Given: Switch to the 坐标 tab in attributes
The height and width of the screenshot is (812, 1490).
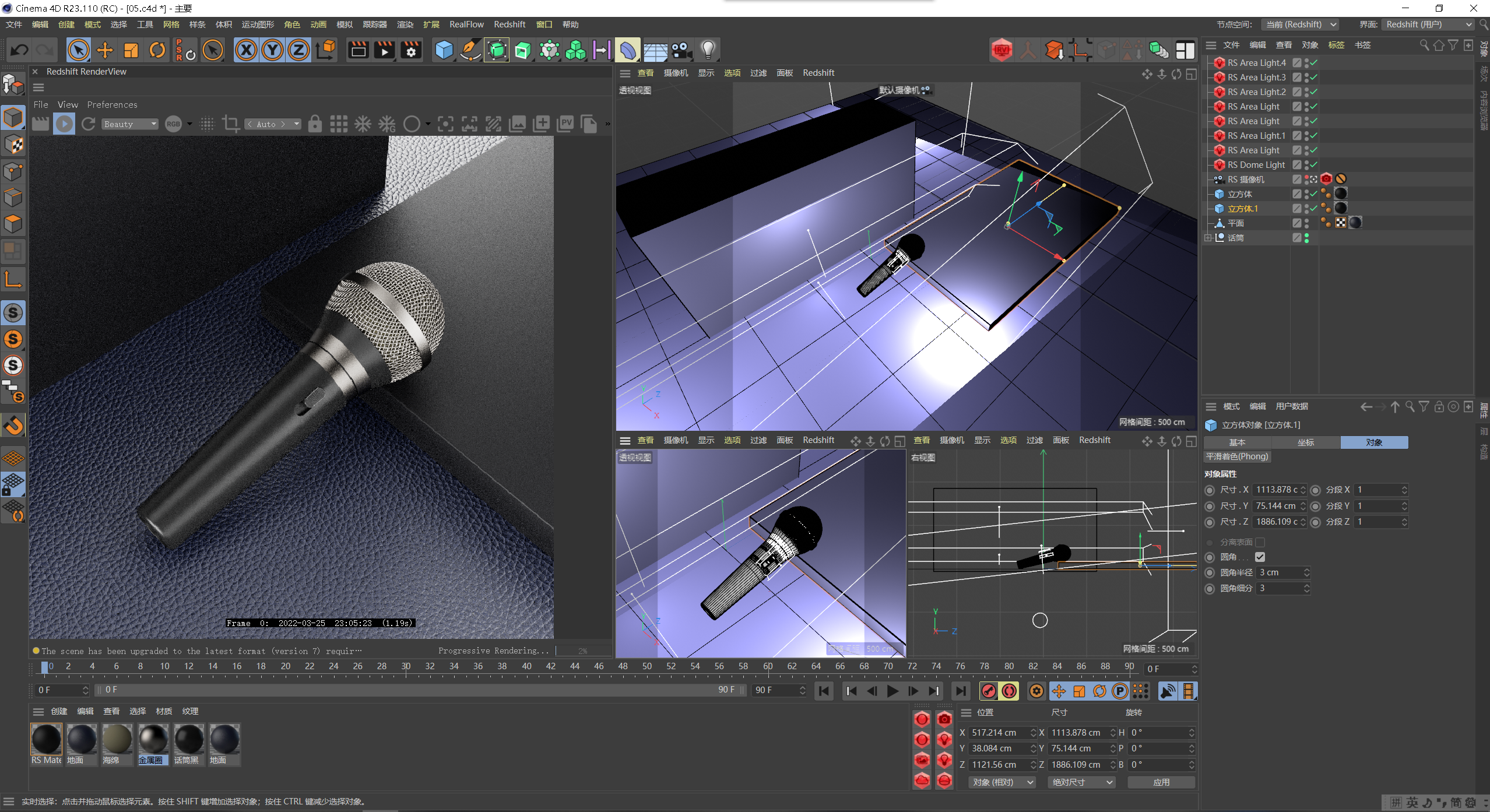Looking at the screenshot, I should 1306,442.
